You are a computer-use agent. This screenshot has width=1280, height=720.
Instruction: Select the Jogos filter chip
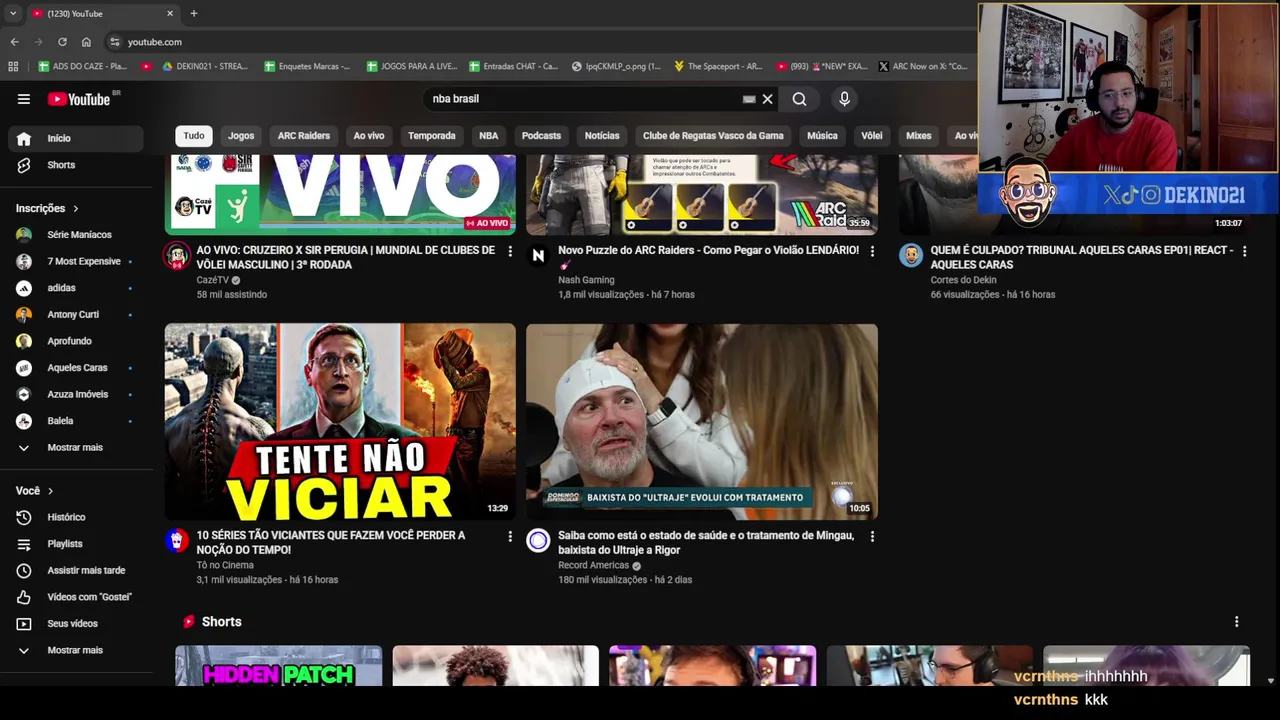[241, 136]
